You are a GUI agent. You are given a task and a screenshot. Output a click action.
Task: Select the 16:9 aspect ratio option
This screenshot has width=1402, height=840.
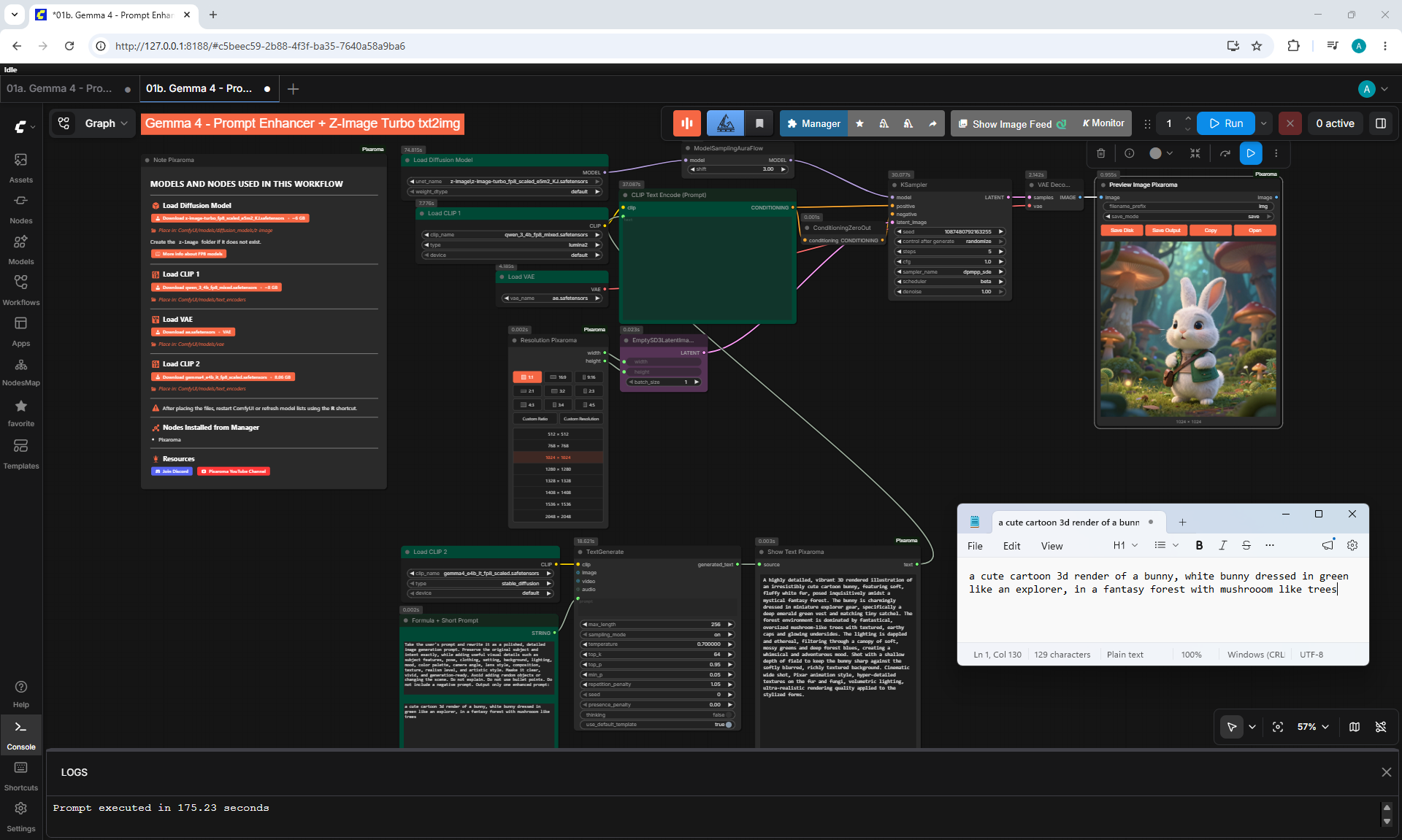click(x=558, y=377)
